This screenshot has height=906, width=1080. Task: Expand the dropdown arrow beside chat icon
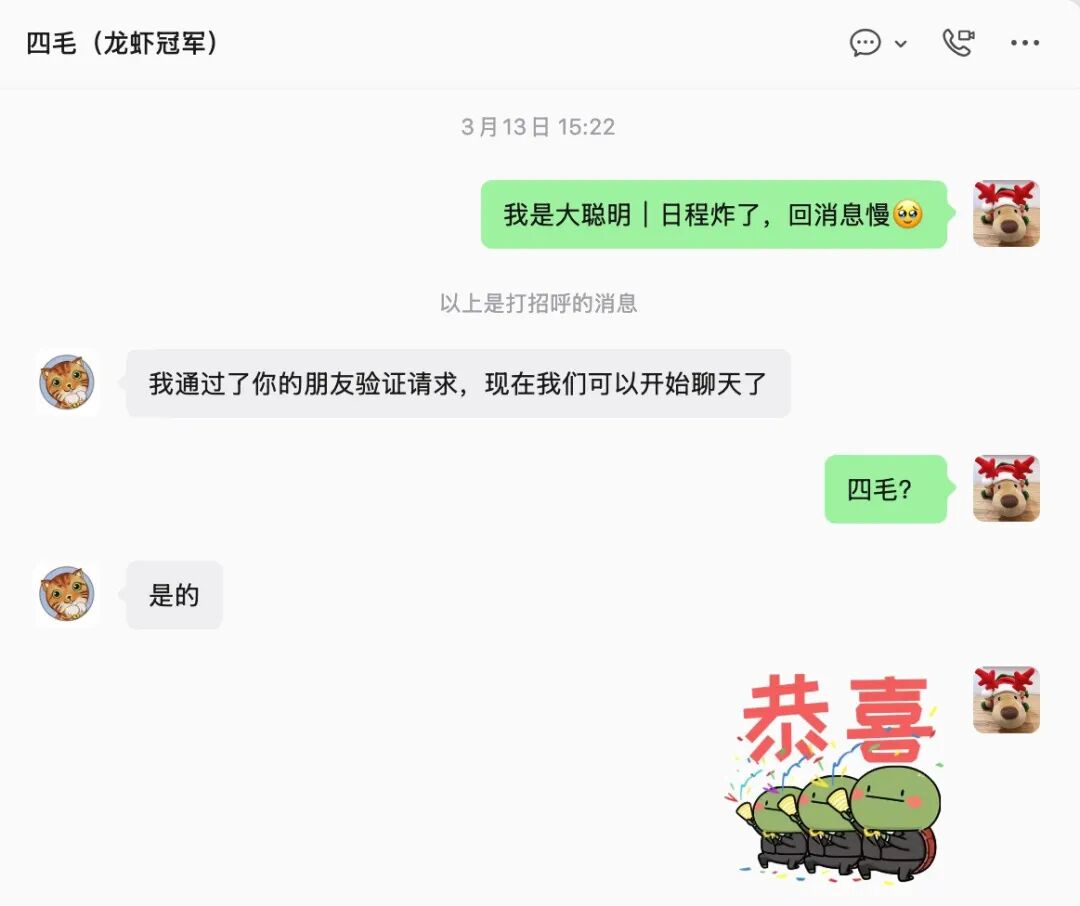(900, 43)
